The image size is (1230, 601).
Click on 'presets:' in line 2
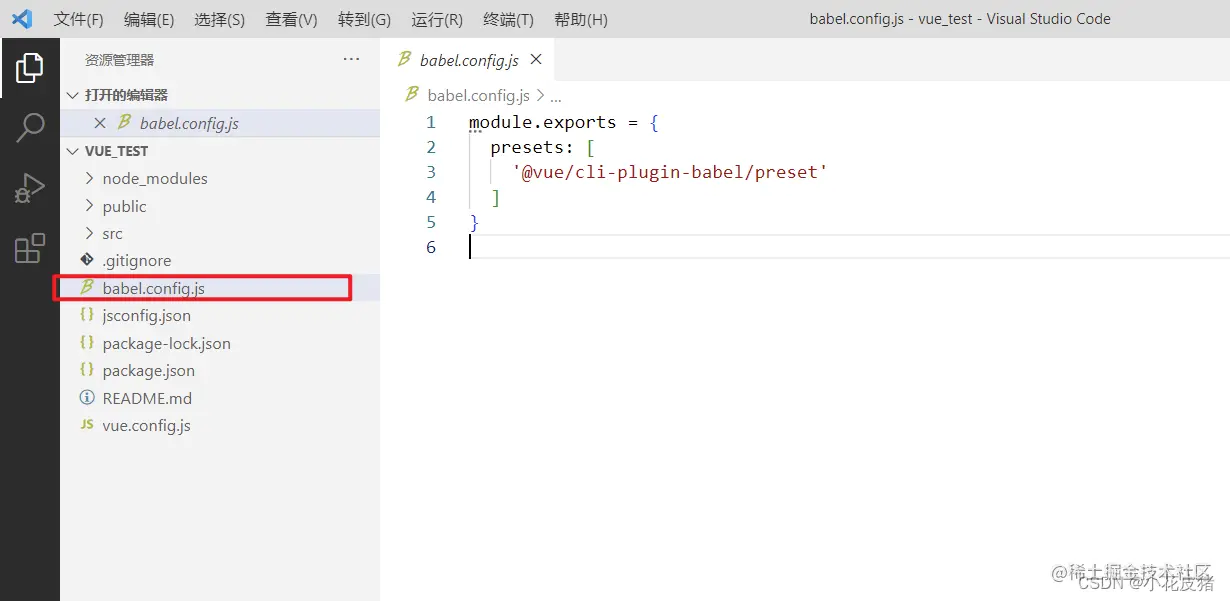(x=533, y=148)
